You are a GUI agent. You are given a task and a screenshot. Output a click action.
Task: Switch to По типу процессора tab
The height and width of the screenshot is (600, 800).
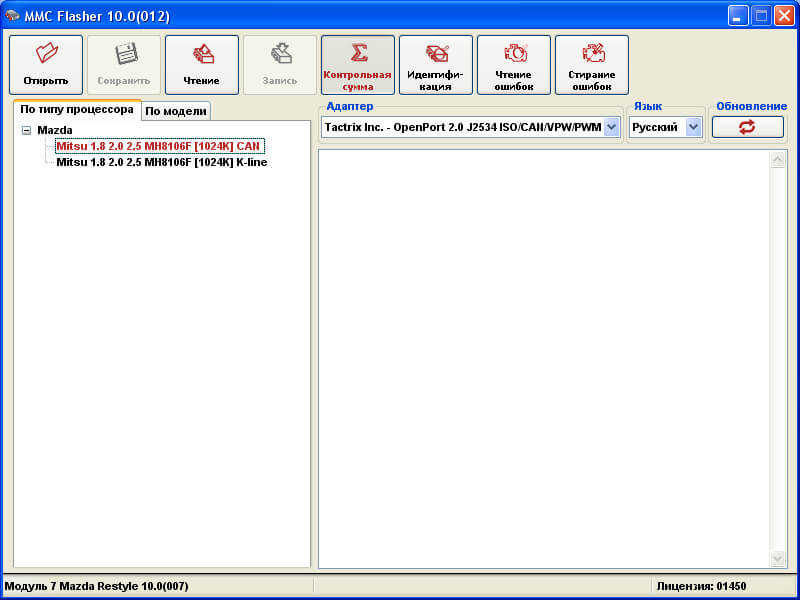(x=77, y=110)
